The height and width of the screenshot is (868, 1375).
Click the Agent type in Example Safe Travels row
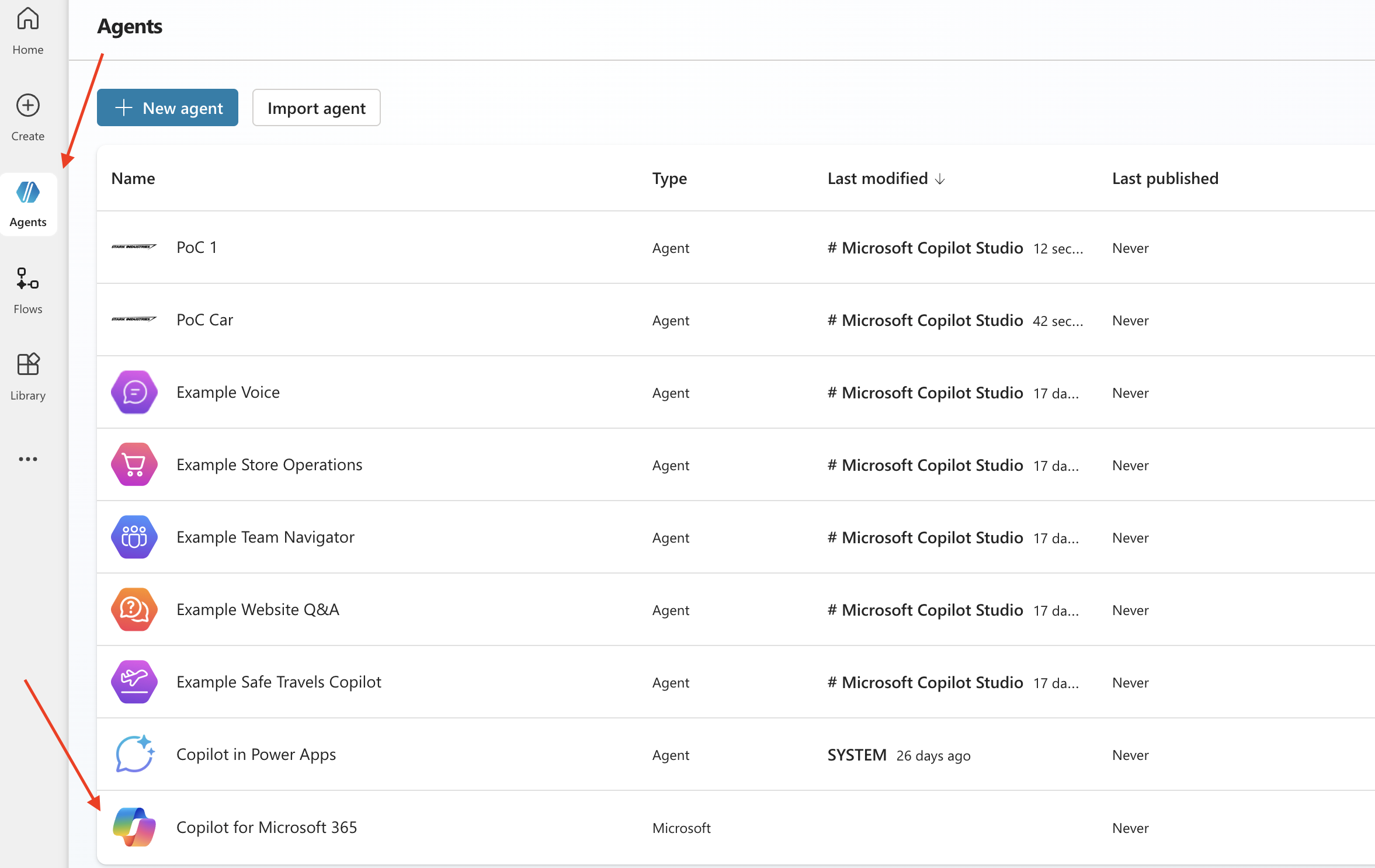pyautogui.click(x=671, y=683)
